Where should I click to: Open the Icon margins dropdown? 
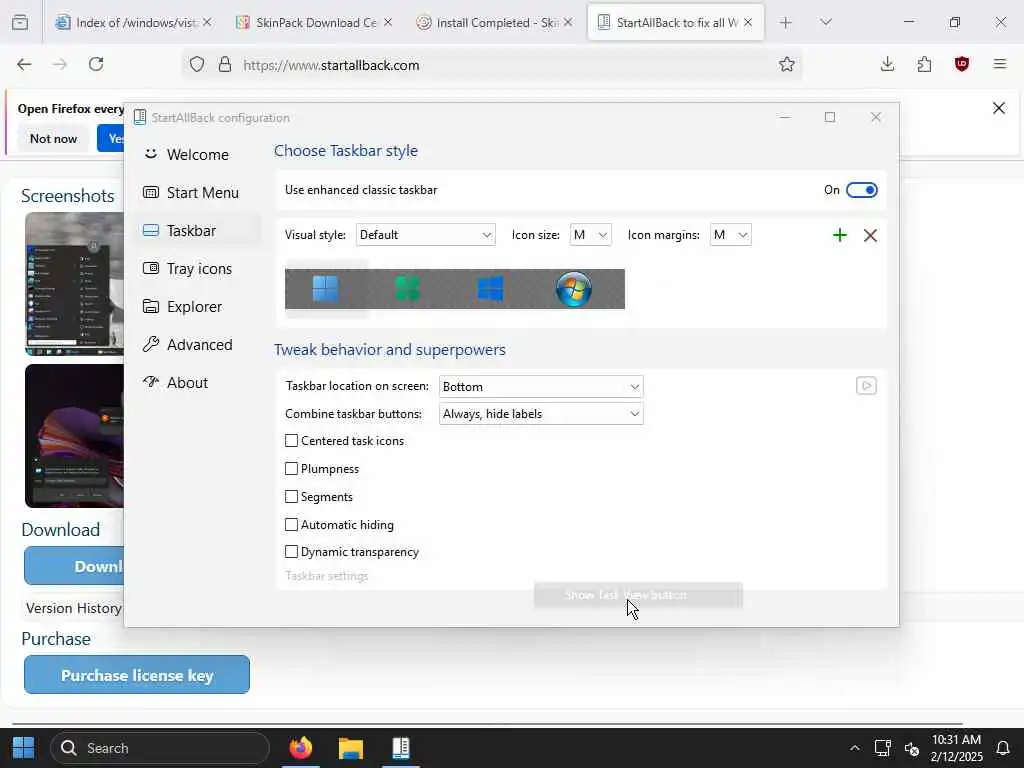(730, 234)
